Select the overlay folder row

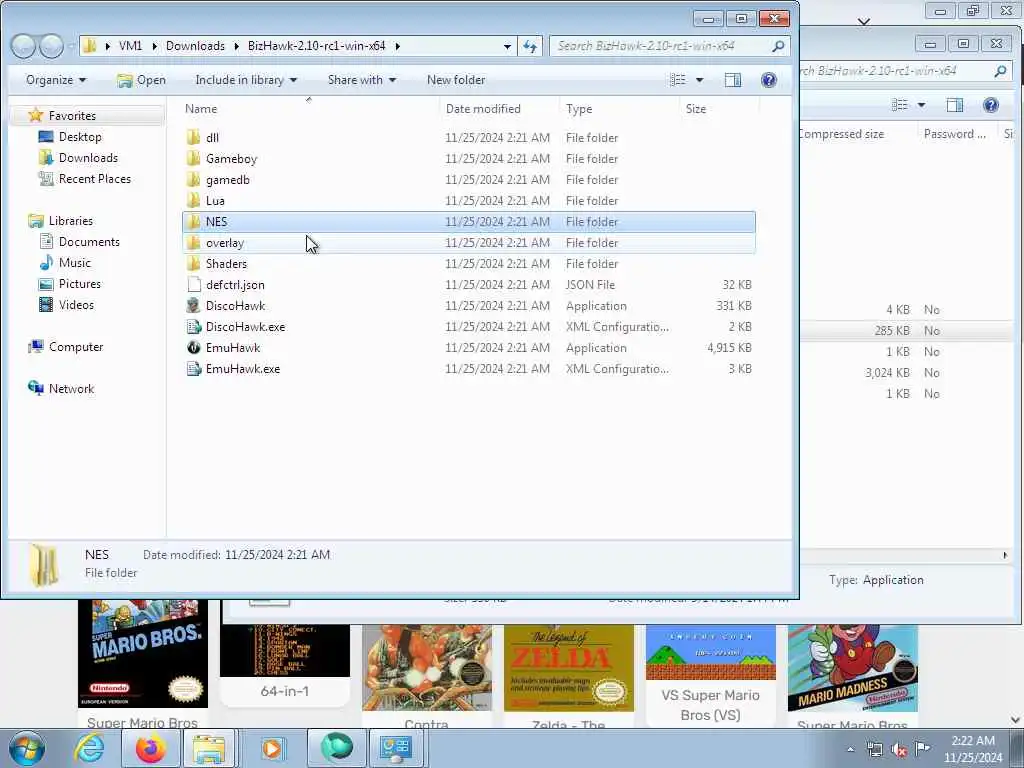coord(469,243)
